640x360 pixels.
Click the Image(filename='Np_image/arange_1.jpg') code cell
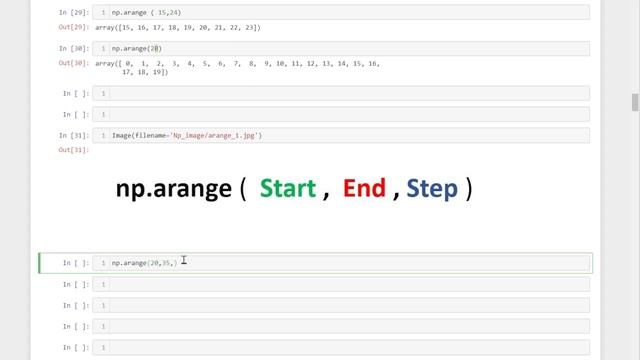point(341,136)
